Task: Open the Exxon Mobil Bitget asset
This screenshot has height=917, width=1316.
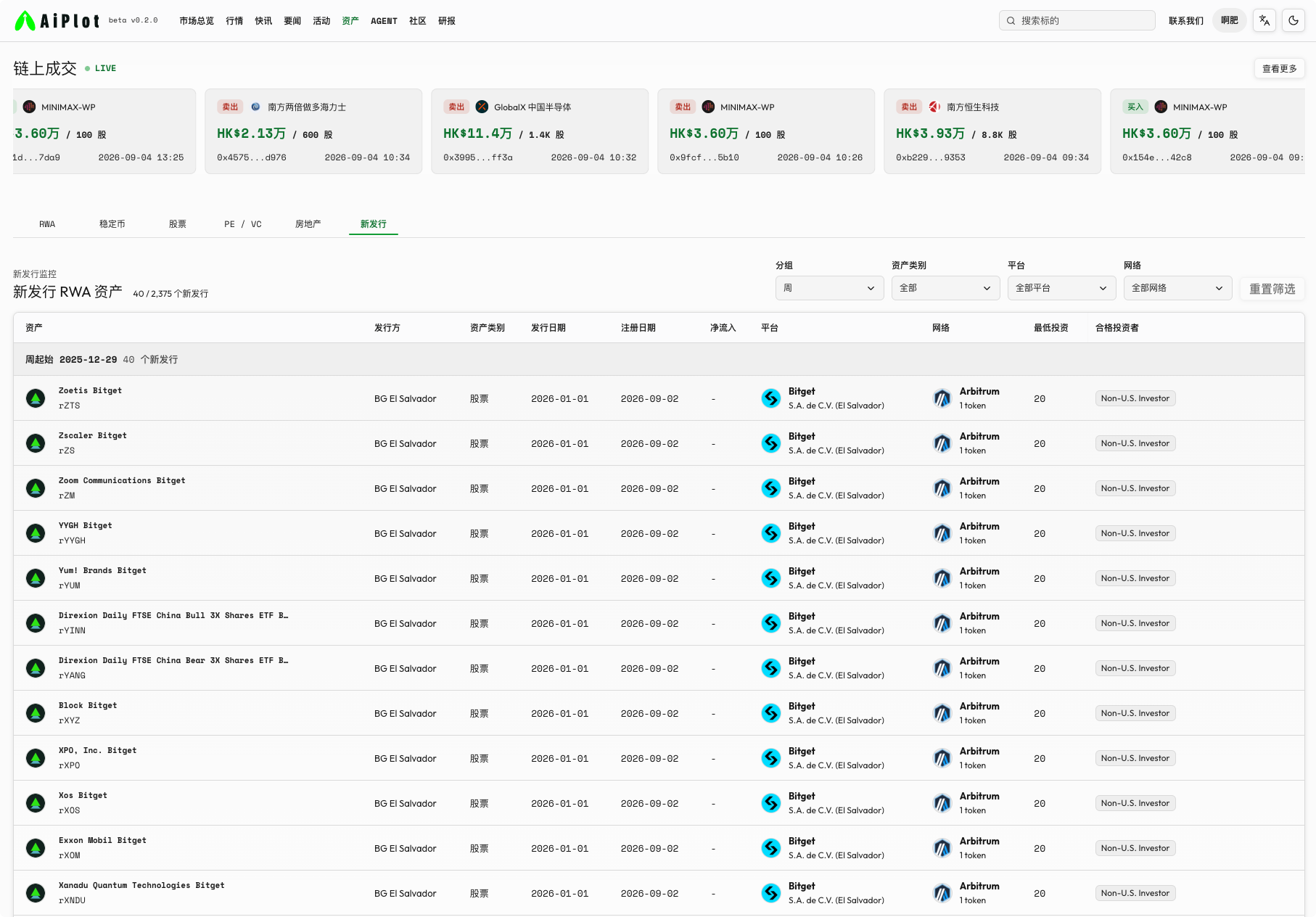Action: 102,841
